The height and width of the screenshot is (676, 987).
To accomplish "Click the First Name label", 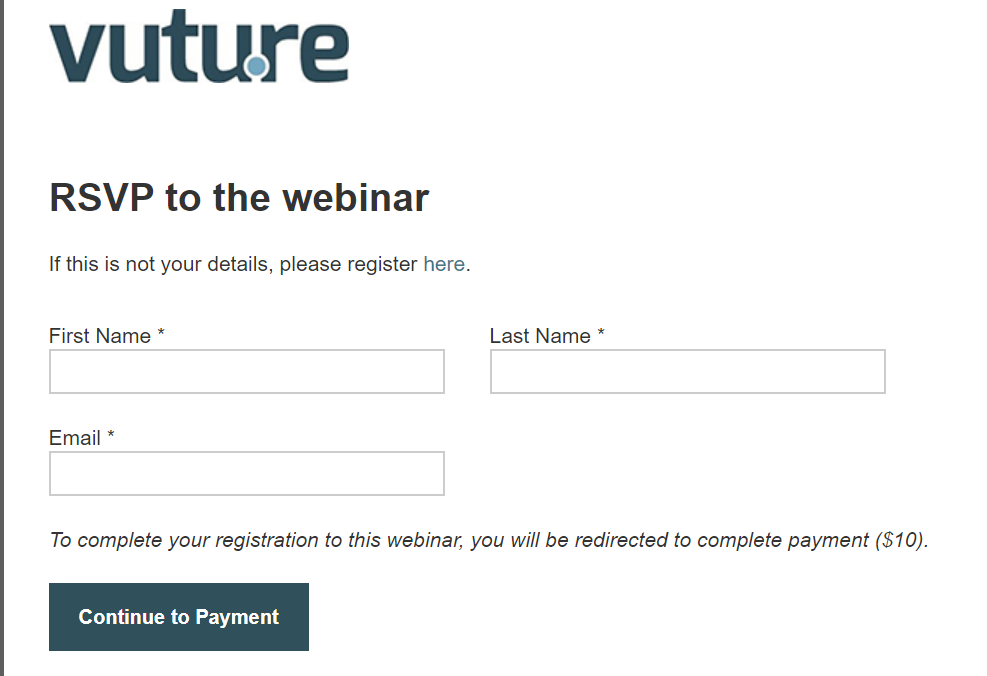I will (x=99, y=336).
